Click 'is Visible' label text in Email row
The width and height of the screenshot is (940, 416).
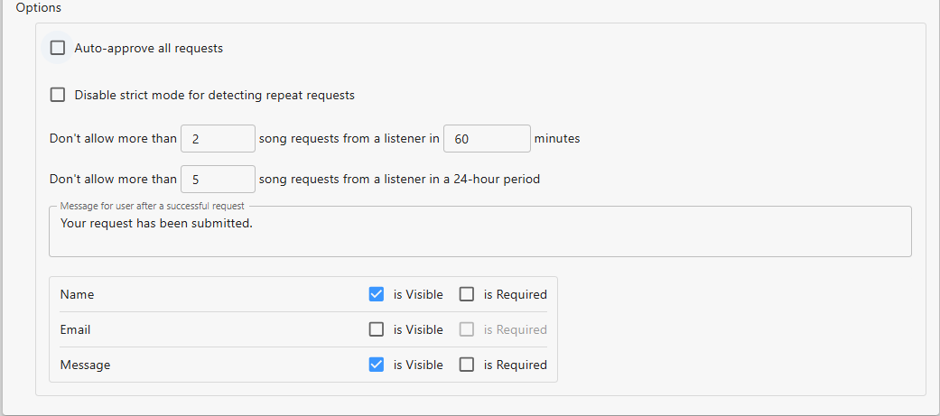418,330
